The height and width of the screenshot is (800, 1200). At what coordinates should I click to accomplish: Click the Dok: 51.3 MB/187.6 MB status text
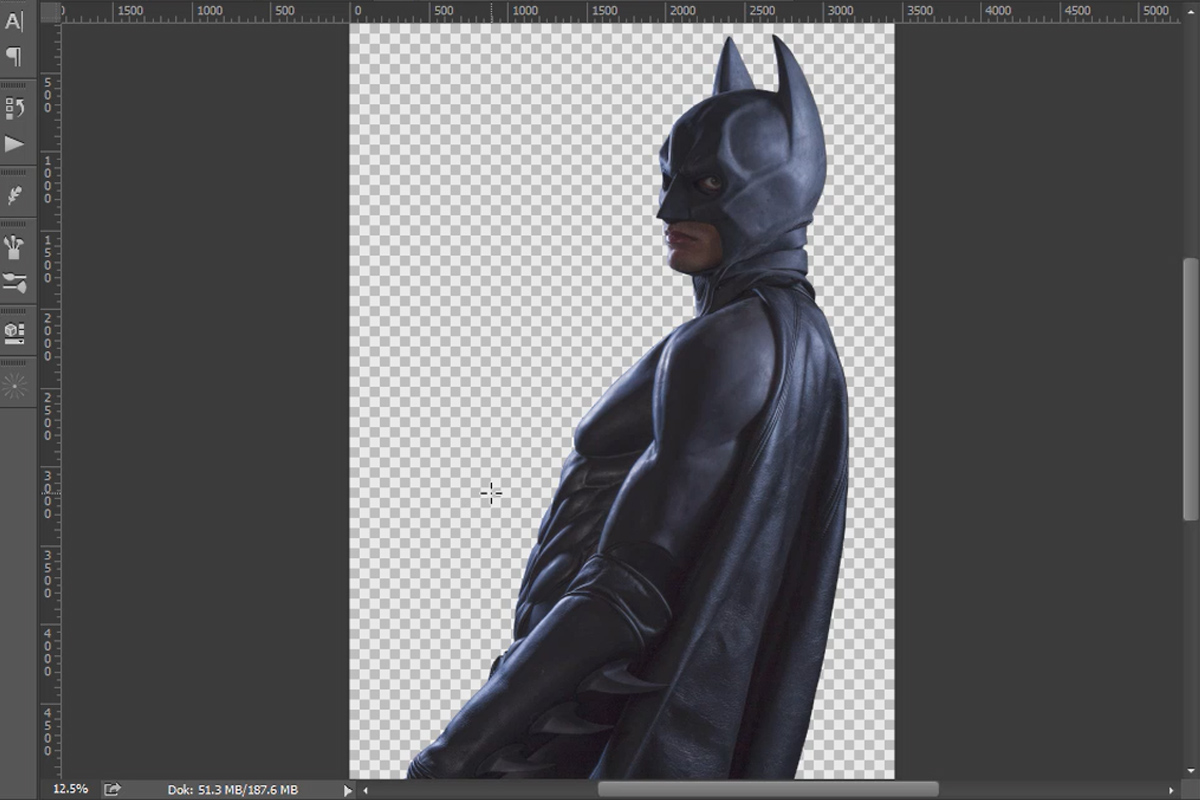pyautogui.click(x=232, y=790)
